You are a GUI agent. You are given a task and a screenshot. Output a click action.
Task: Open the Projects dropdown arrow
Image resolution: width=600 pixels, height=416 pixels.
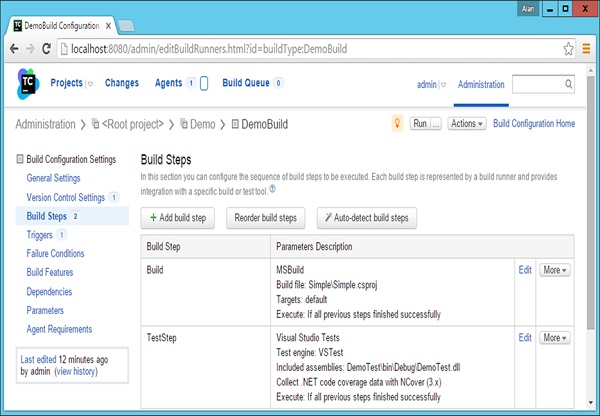tap(90, 85)
